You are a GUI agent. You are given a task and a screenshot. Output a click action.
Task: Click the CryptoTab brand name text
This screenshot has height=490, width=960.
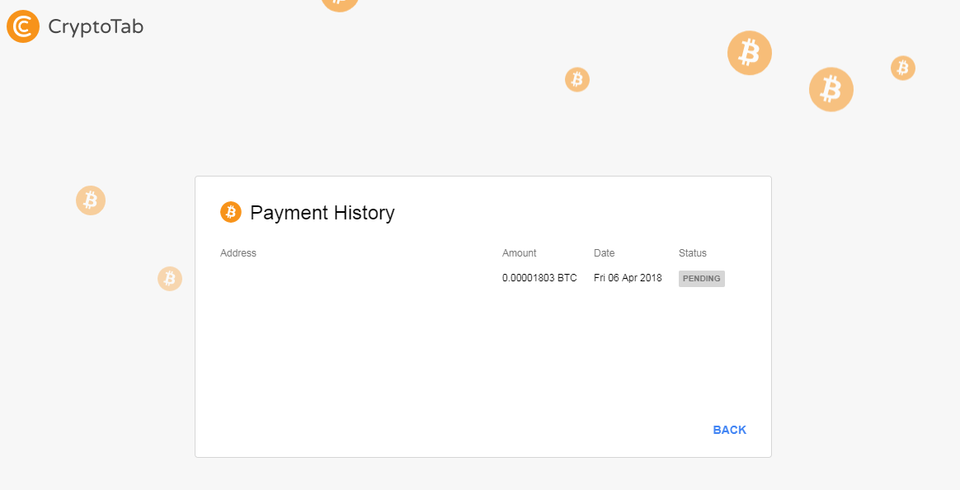(96, 27)
